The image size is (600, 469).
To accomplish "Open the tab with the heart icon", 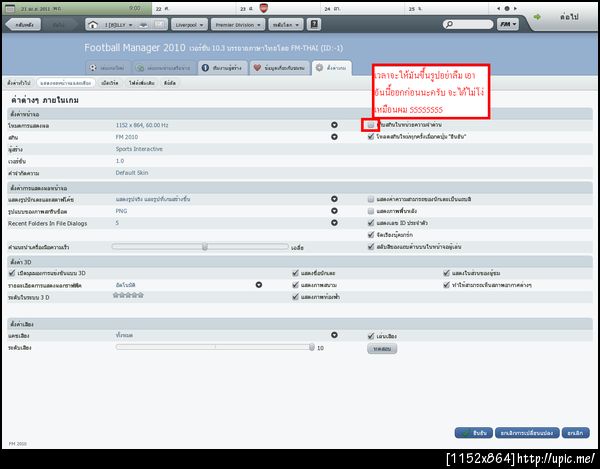I will click(280, 68).
